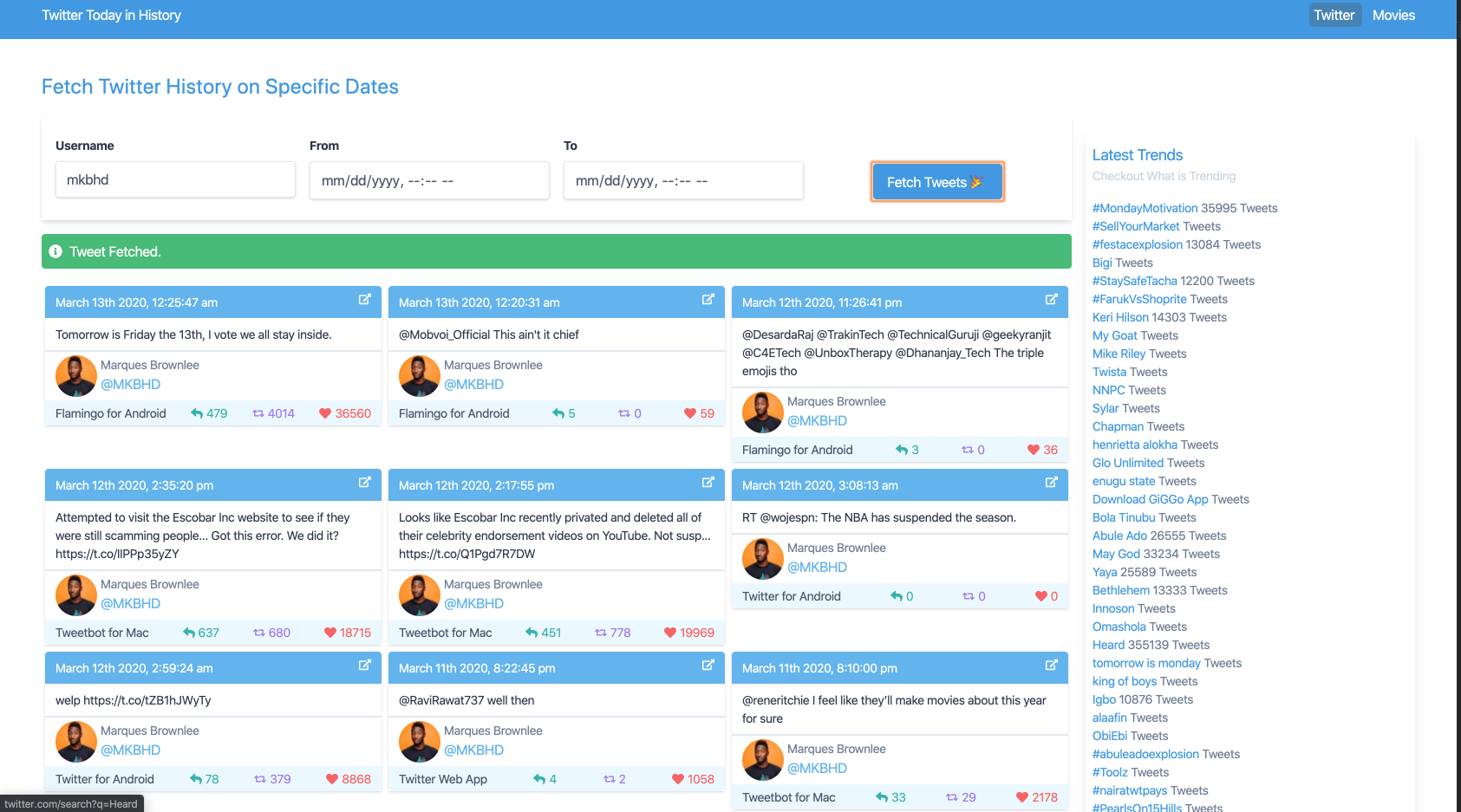
Task: Open Bethlehem trend link
Action: click(x=1120, y=590)
